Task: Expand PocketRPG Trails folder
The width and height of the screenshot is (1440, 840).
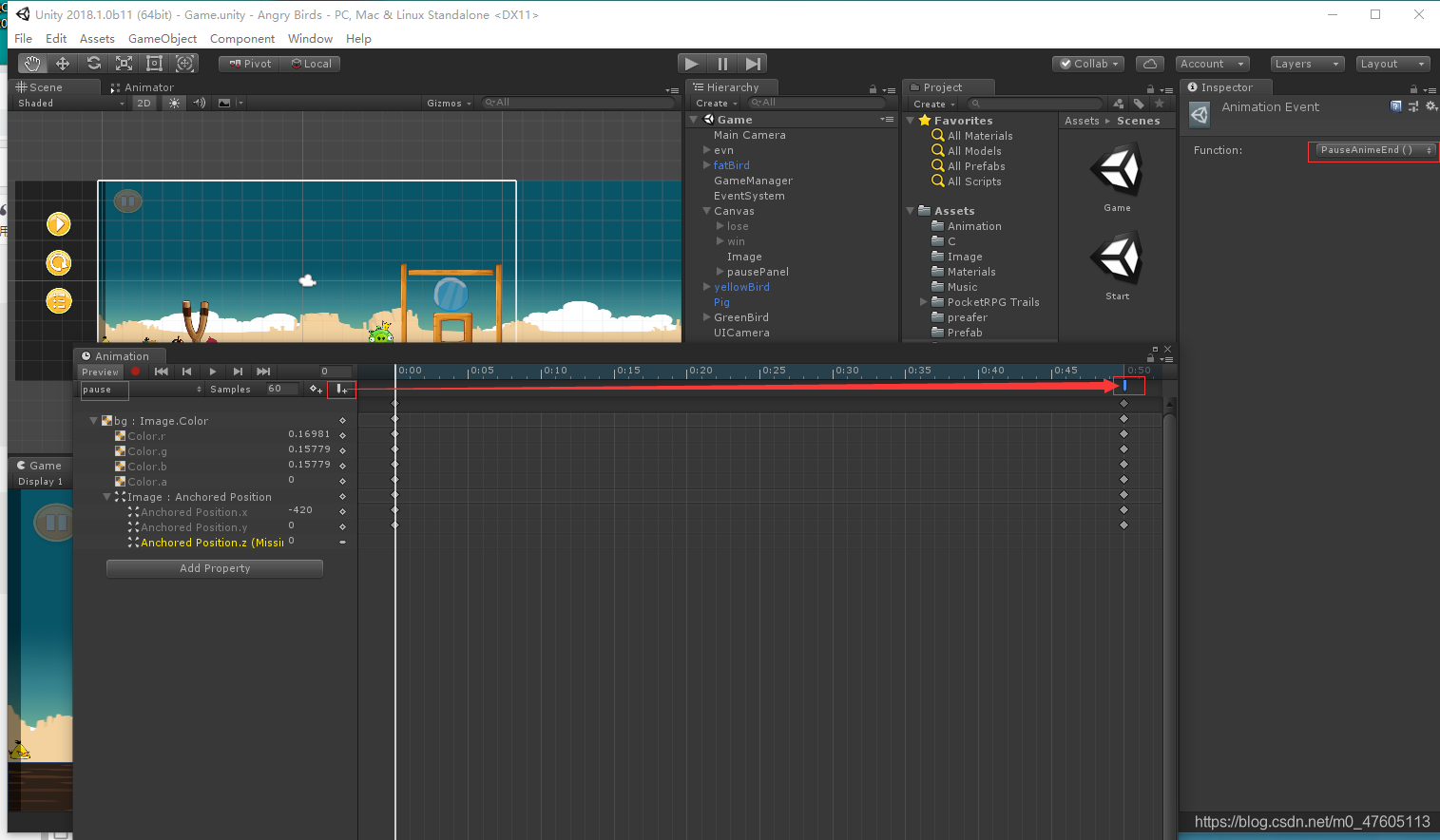Action: (x=923, y=302)
